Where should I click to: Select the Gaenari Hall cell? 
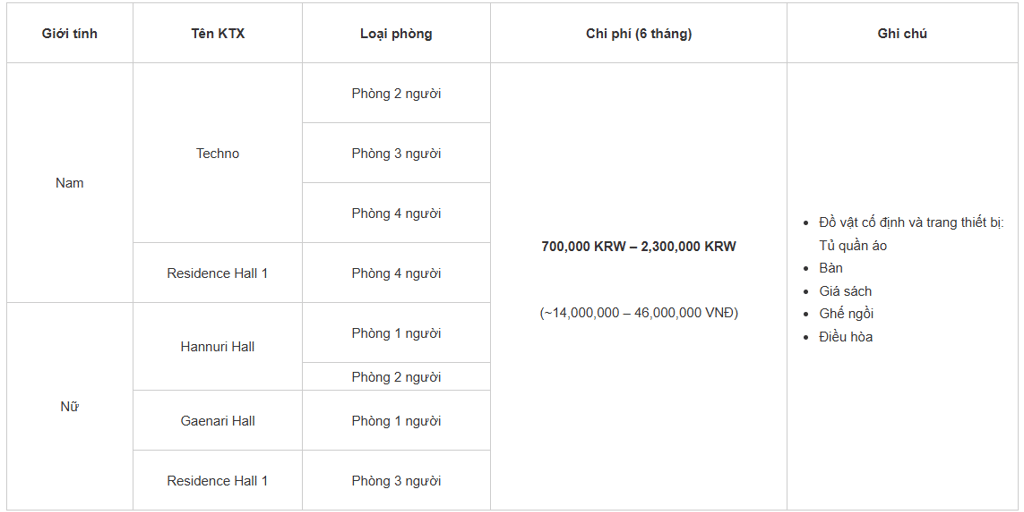pos(217,421)
